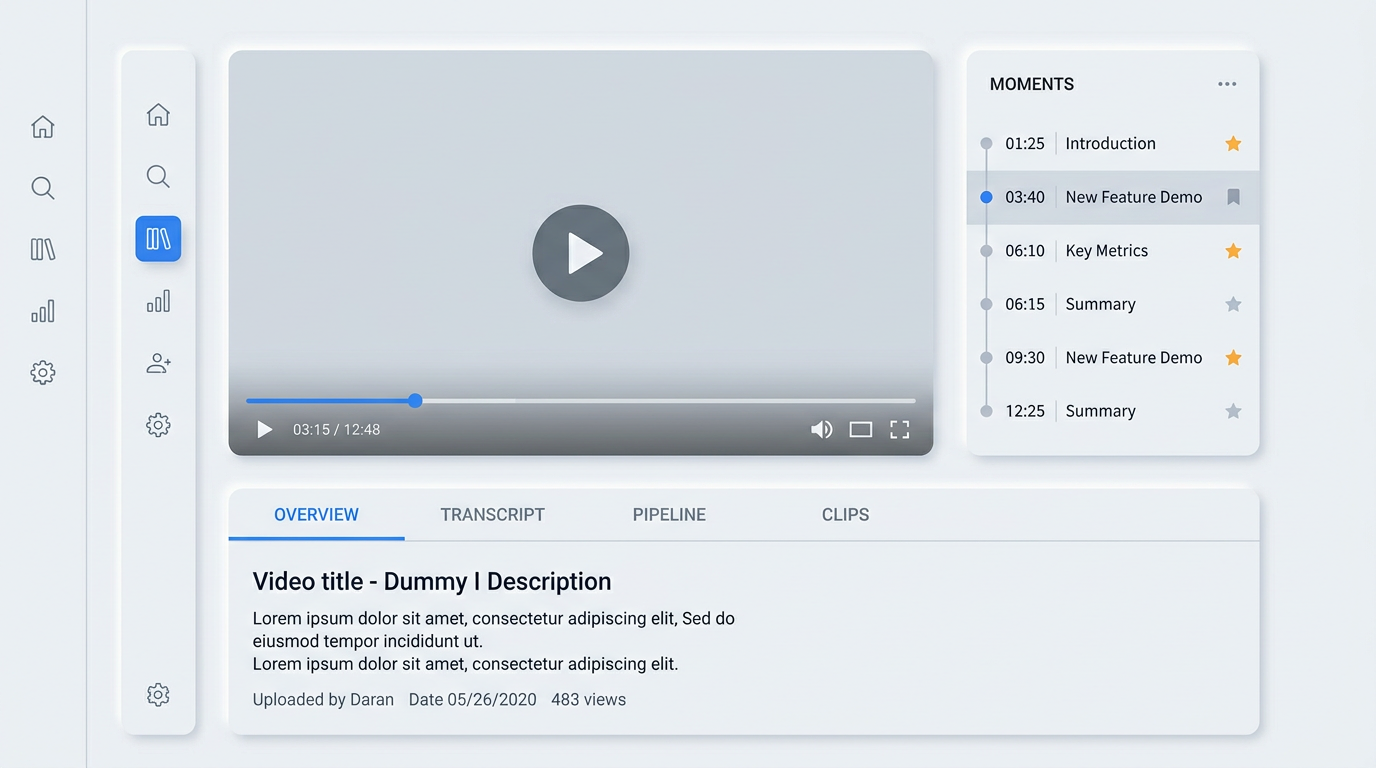1376x768 pixels.
Task: Open the Search icon in the inner panel
Action: pos(158,176)
